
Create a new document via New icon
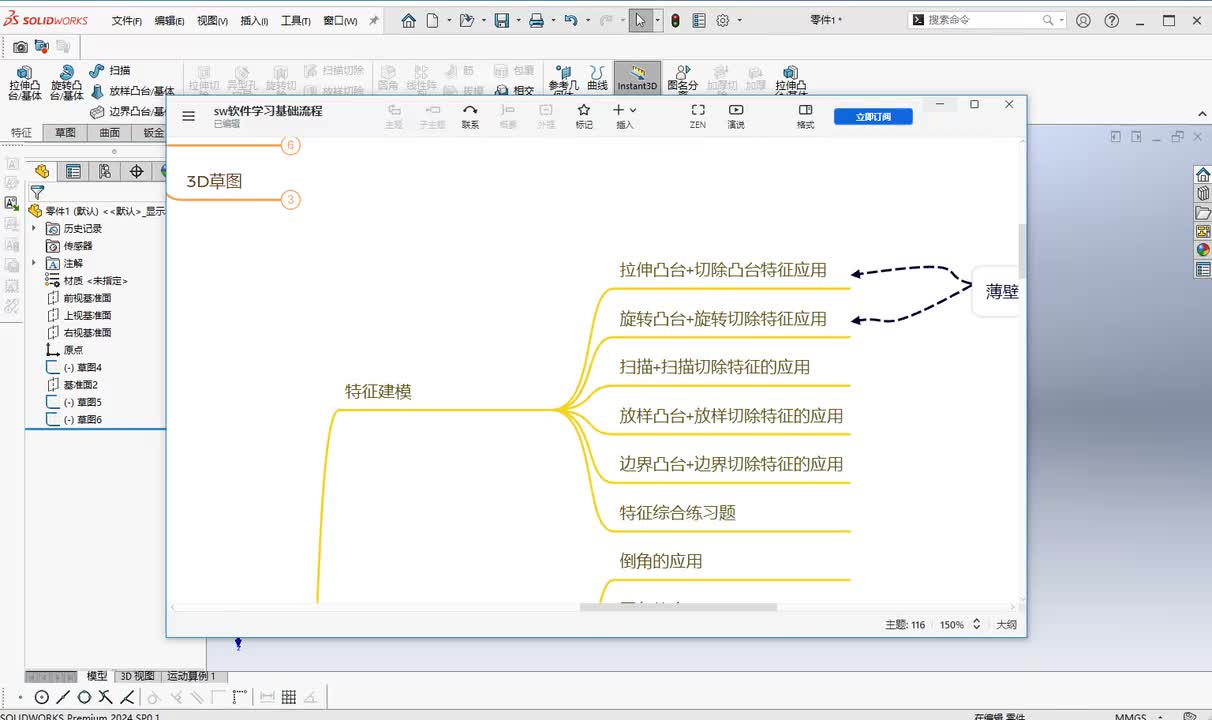coord(432,20)
